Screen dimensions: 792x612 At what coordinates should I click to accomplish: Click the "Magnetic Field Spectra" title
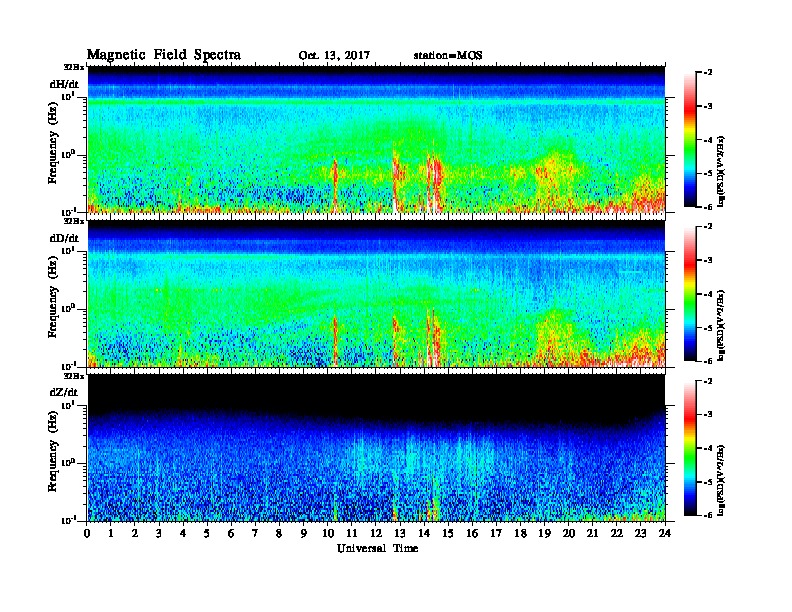(164, 55)
